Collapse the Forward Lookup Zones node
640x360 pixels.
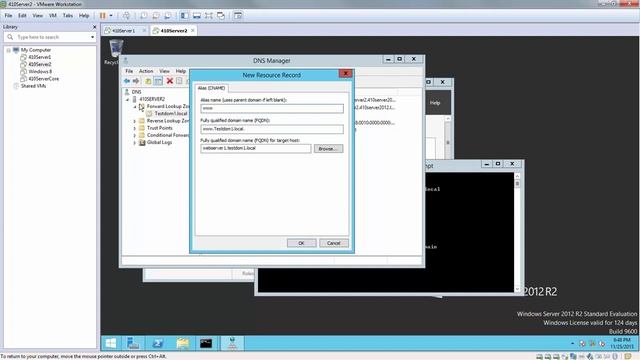tap(135, 107)
